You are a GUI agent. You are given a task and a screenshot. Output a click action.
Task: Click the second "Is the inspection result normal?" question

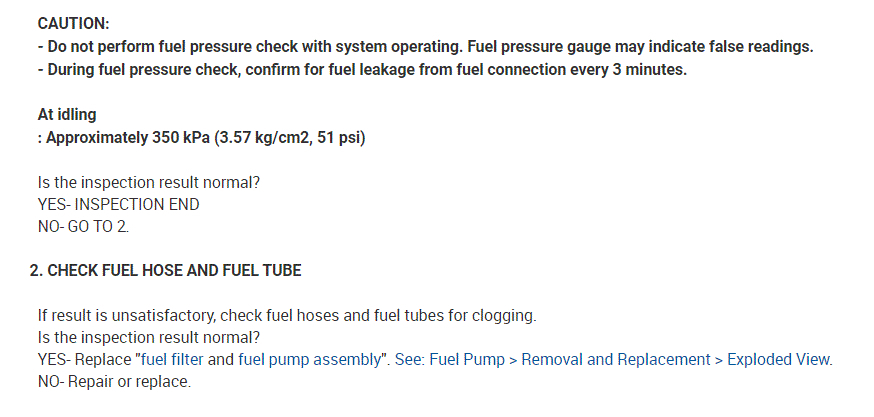tap(149, 337)
